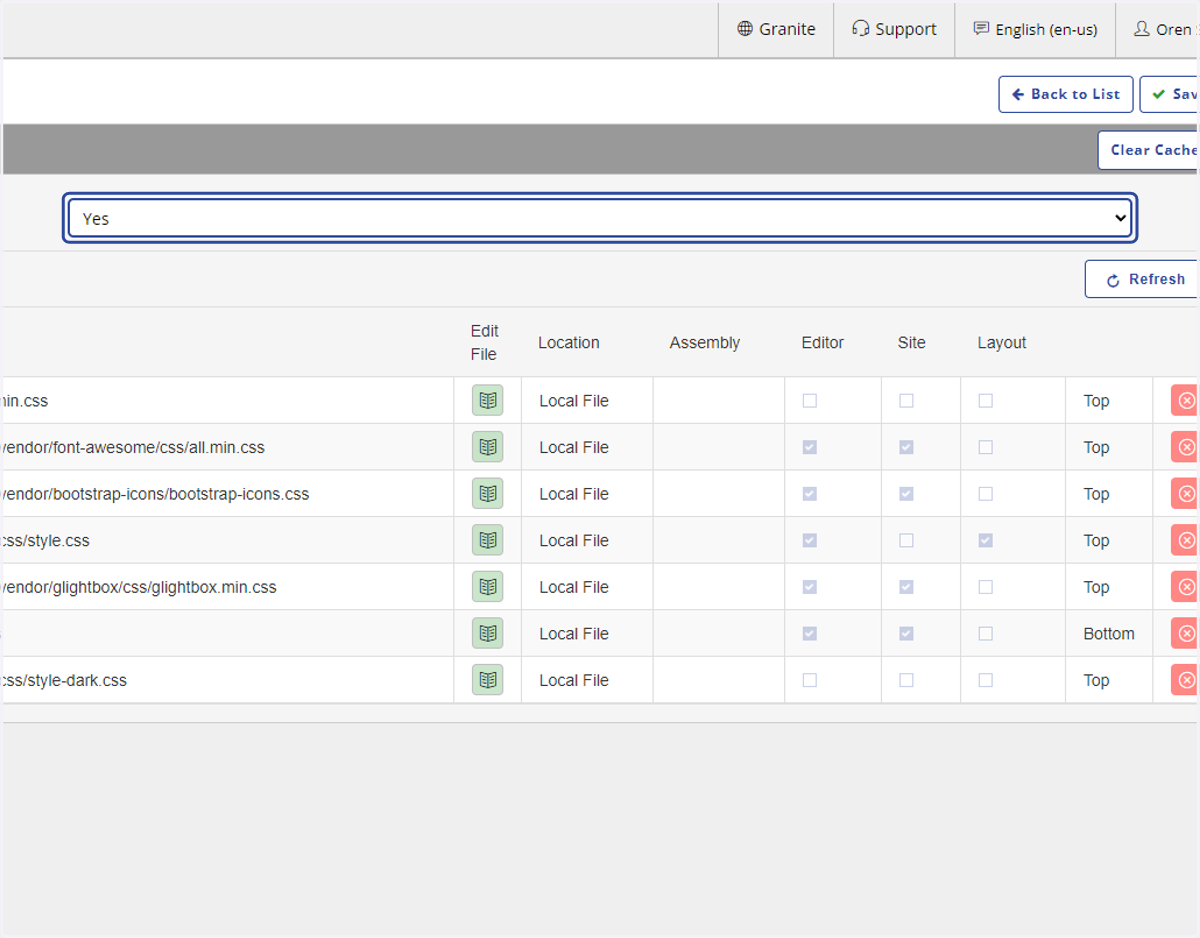Click the Location column header
1200x938 pixels.
tap(569, 342)
